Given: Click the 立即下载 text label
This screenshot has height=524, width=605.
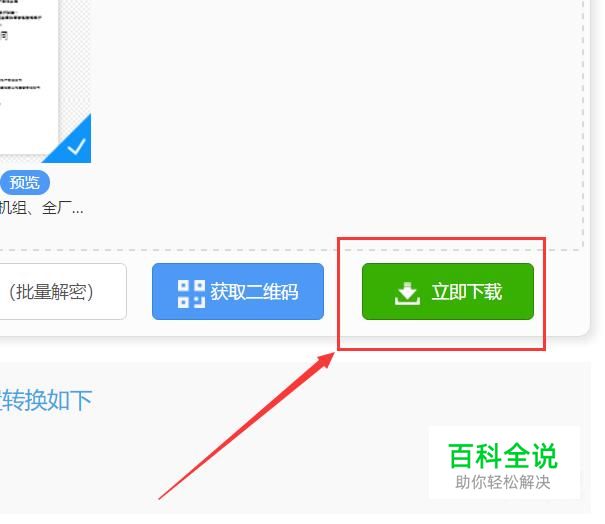Looking at the screenshot, I should [x=467, y=292].
